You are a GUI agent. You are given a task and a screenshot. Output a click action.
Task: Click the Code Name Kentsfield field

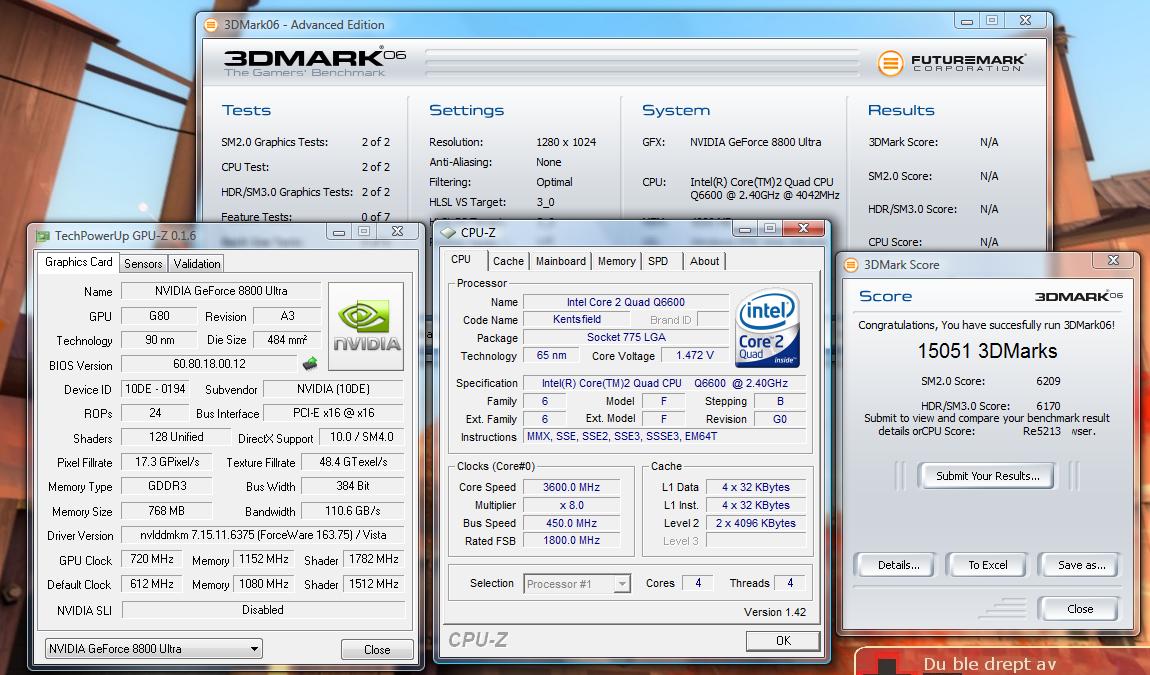click(576, 319)
